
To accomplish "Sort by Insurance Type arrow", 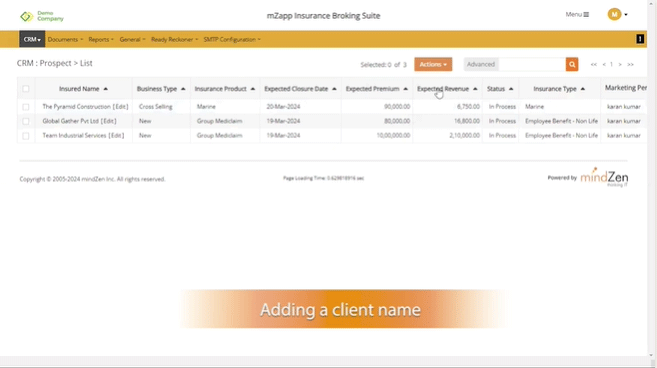I will tap(583, 89).
